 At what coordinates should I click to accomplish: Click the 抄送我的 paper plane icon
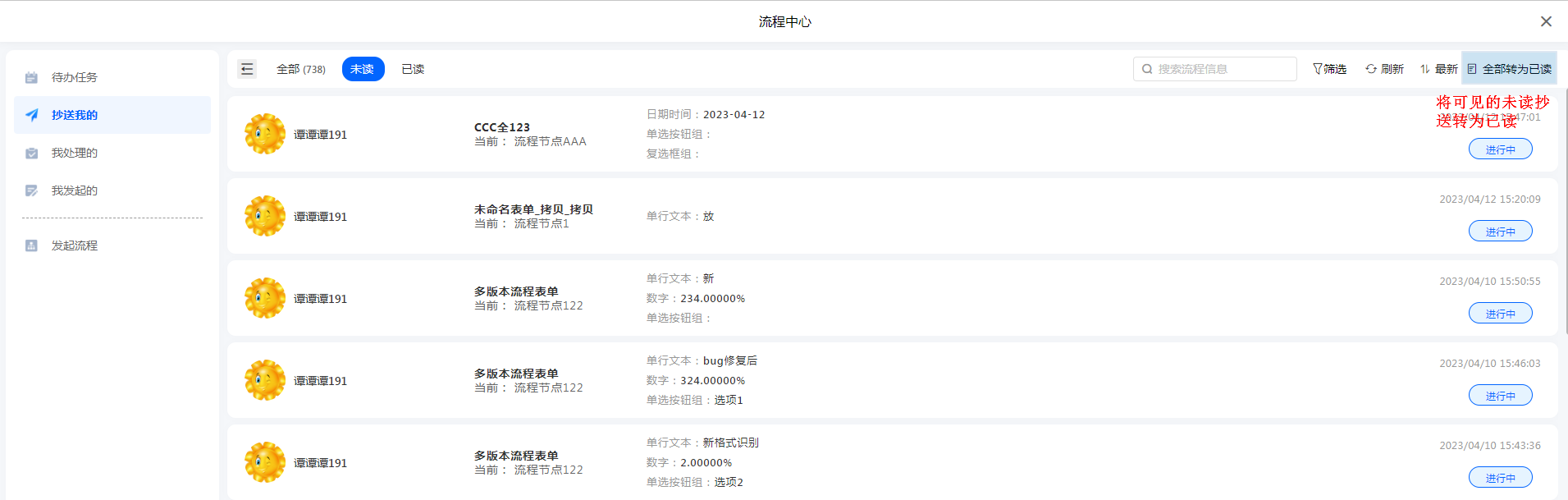pyautogui.click(x=32, y=115)
